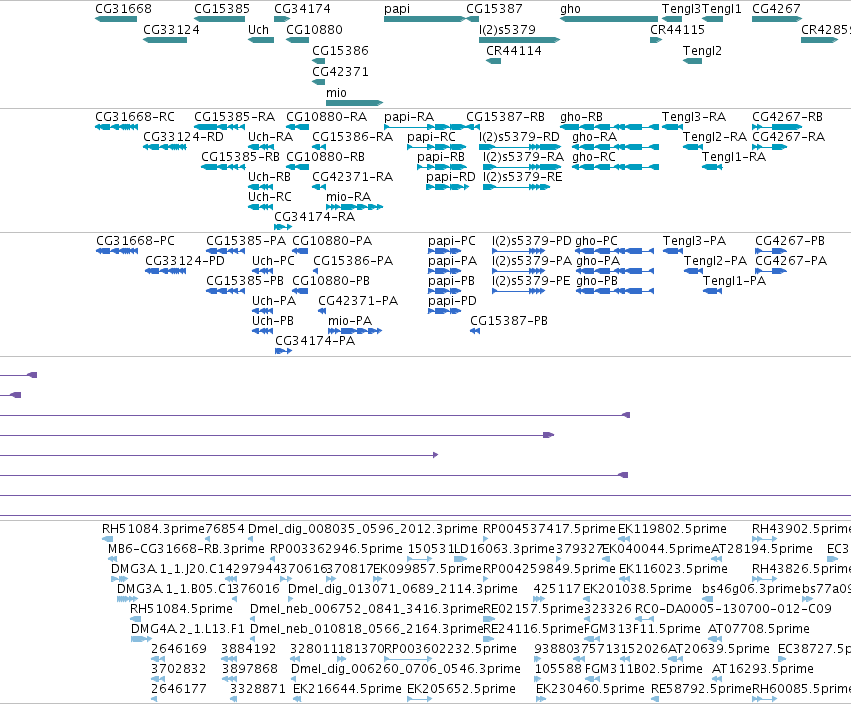Click the CG4267 gene label
851x704 pixels.
click(776, 9)
